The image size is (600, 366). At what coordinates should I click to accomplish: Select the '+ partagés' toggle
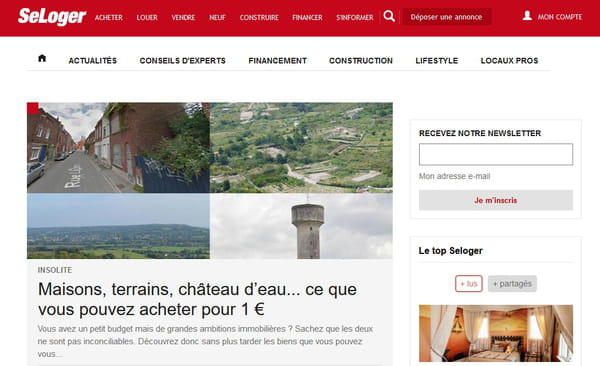click(x=512, y=284)
